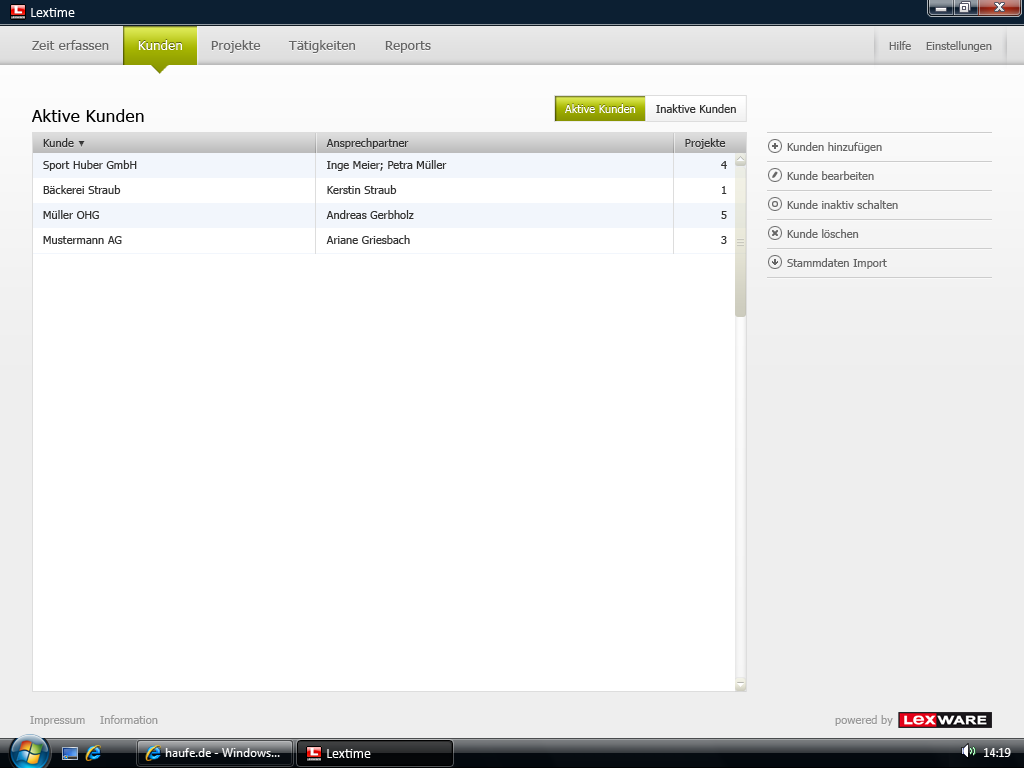Click project count 5 for Müller OHG
This screenshot has width=1024, height=768.
tap(724, 215)
